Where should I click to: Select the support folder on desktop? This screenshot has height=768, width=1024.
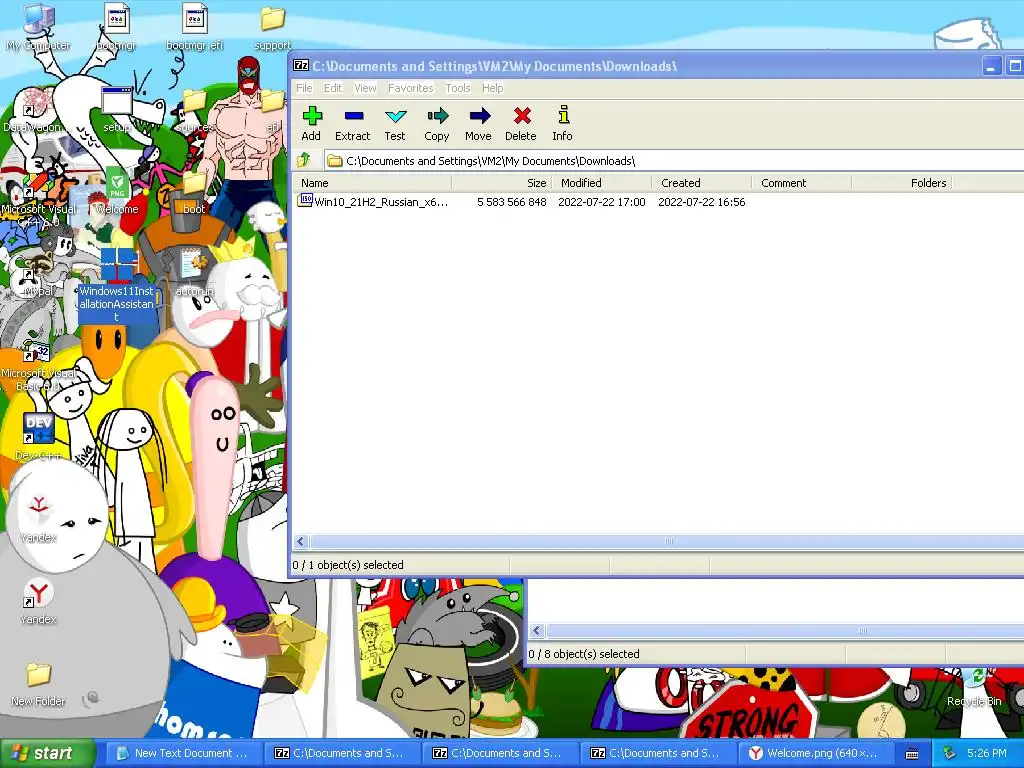pos(273,27)
